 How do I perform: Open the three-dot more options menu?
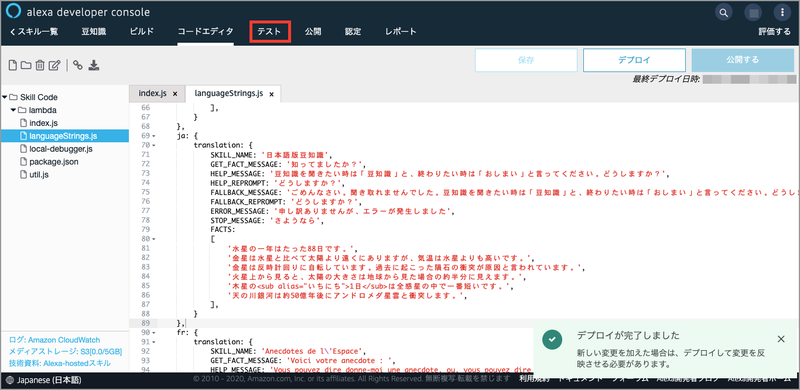tap(782, 12)
